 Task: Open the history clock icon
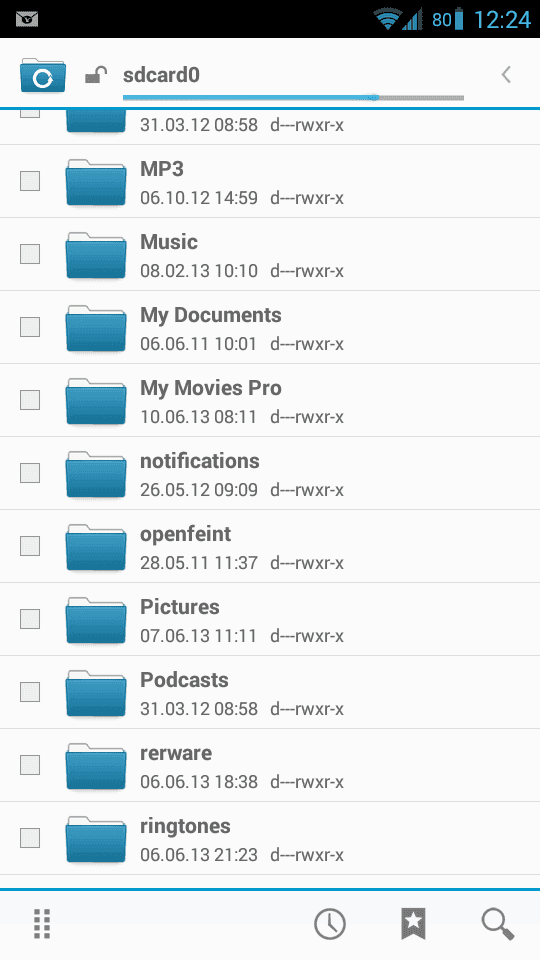coord(329,923)
